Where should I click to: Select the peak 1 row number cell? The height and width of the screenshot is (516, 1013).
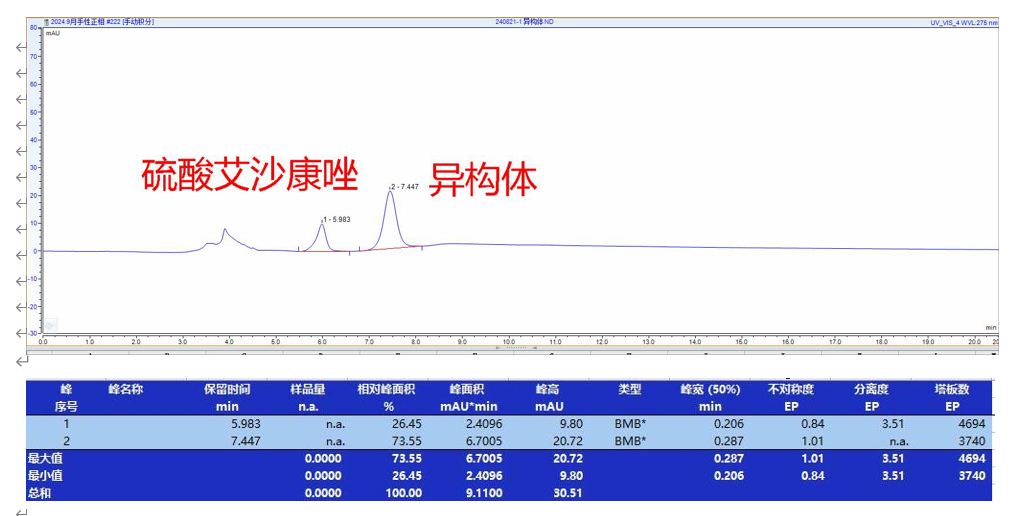67,424
